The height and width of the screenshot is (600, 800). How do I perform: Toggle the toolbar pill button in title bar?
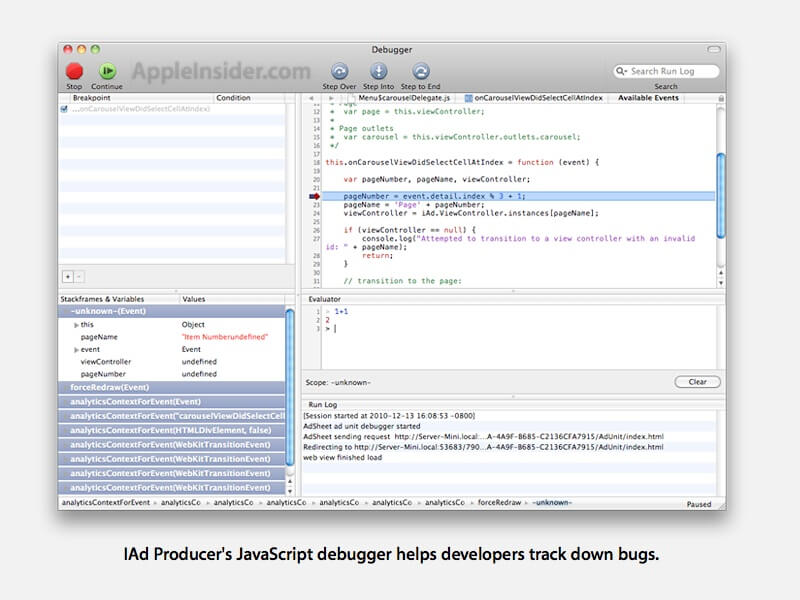[713, 49]
